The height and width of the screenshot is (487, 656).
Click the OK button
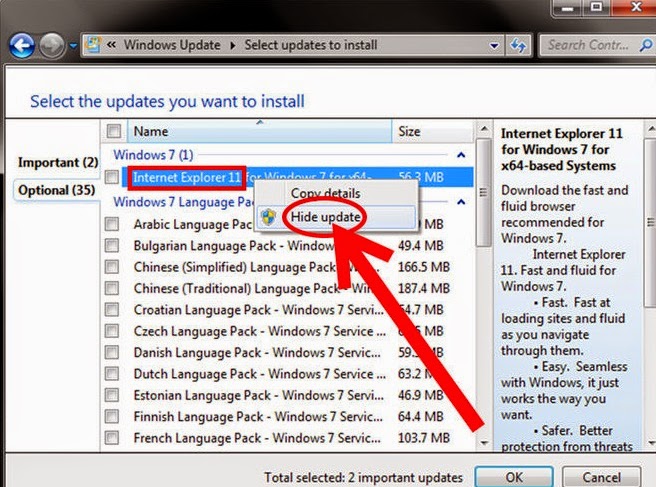[514, 477]
